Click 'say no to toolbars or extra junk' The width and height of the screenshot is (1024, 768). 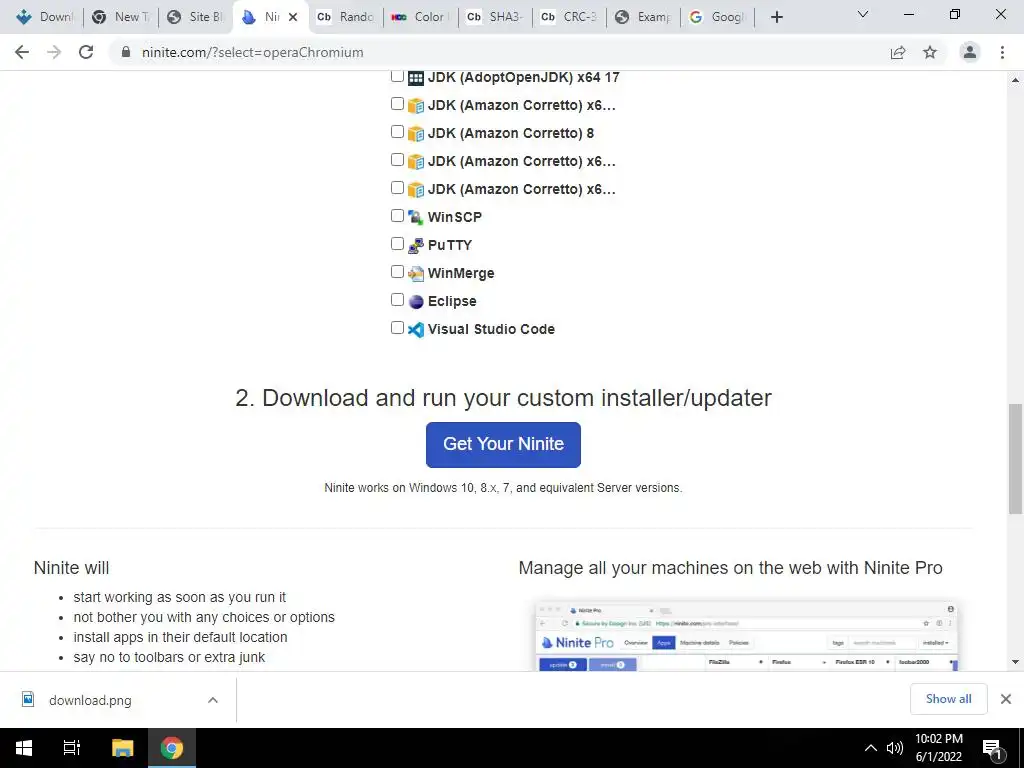point(169,657)
